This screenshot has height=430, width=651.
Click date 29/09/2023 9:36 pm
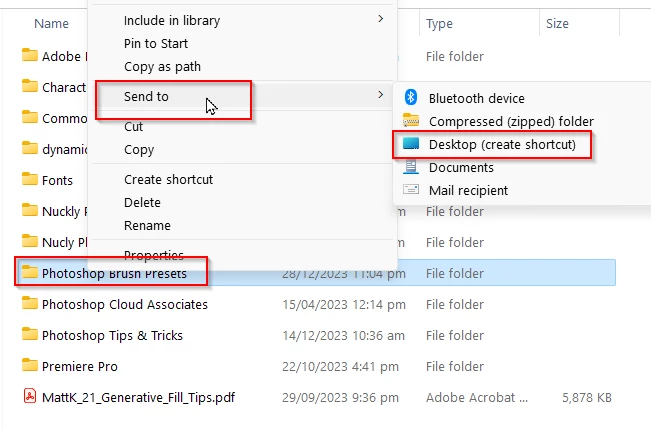pyautogui.click(x=340, y=398)
